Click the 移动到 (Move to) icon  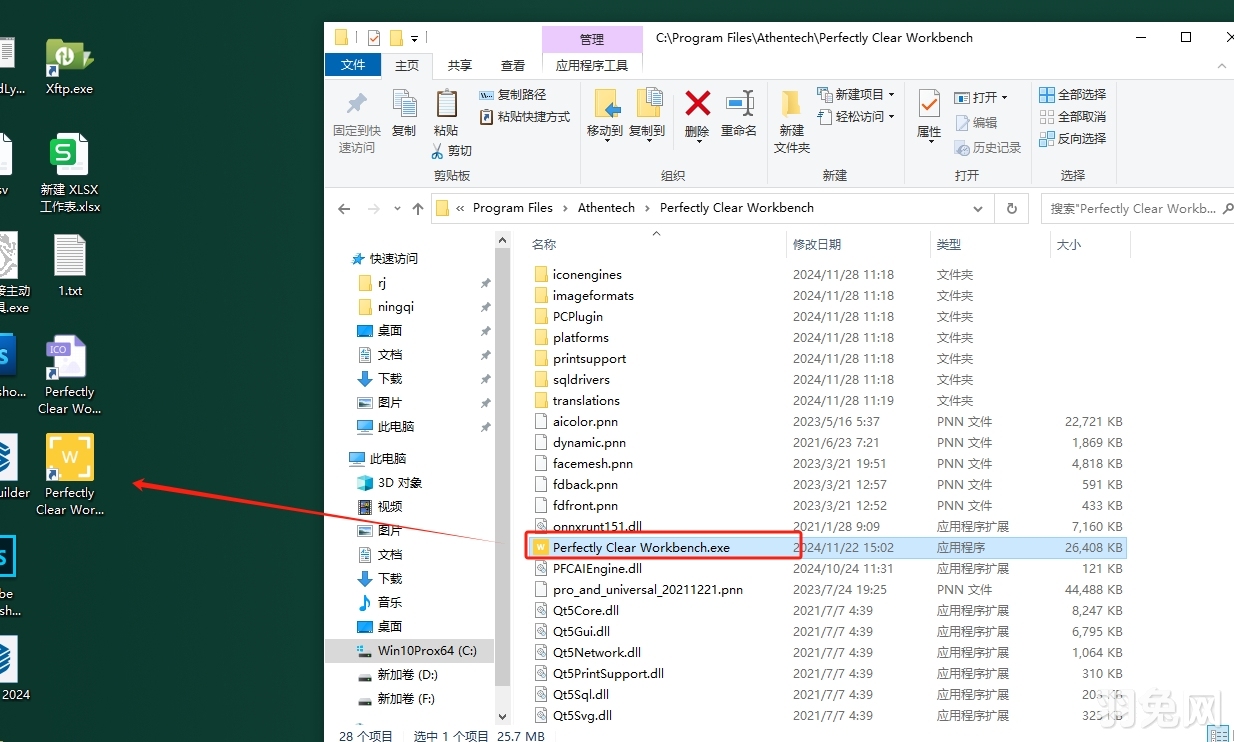[608, 112]
